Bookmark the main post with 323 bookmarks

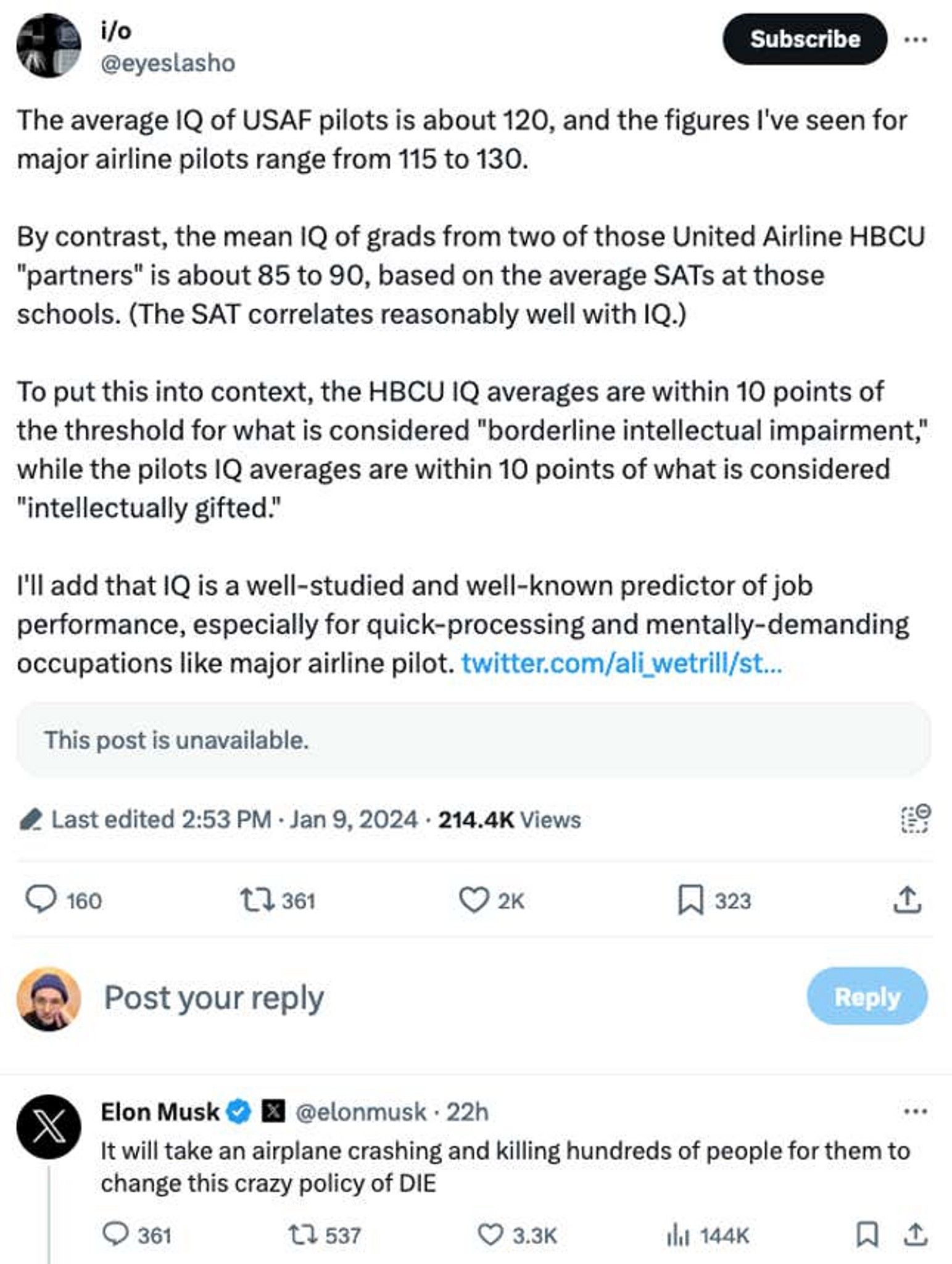tap(690, 900)
